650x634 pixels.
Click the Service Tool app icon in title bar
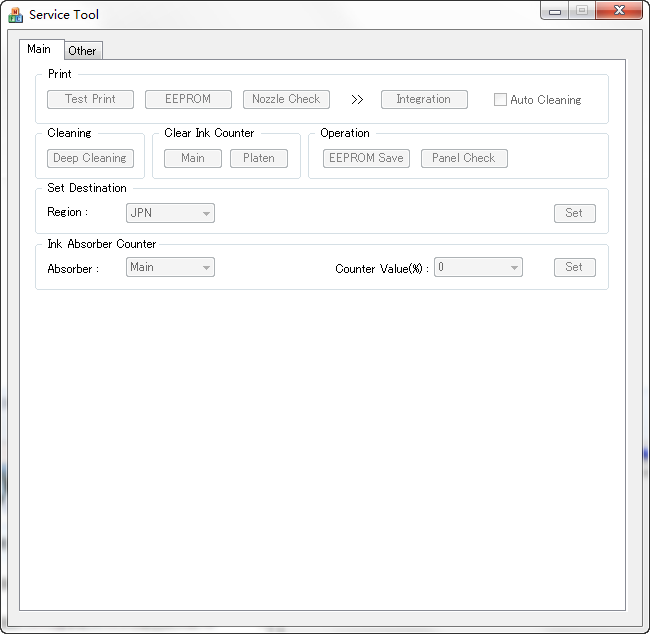(15, 15)
